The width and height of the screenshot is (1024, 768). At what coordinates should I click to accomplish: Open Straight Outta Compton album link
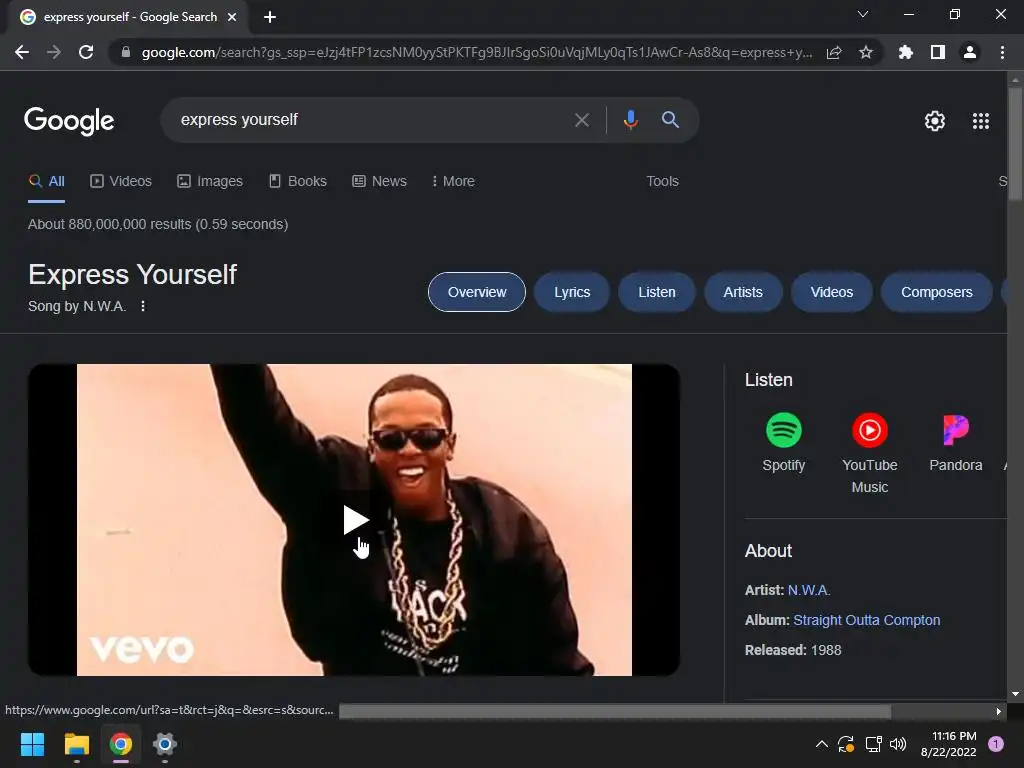(867, 620)
